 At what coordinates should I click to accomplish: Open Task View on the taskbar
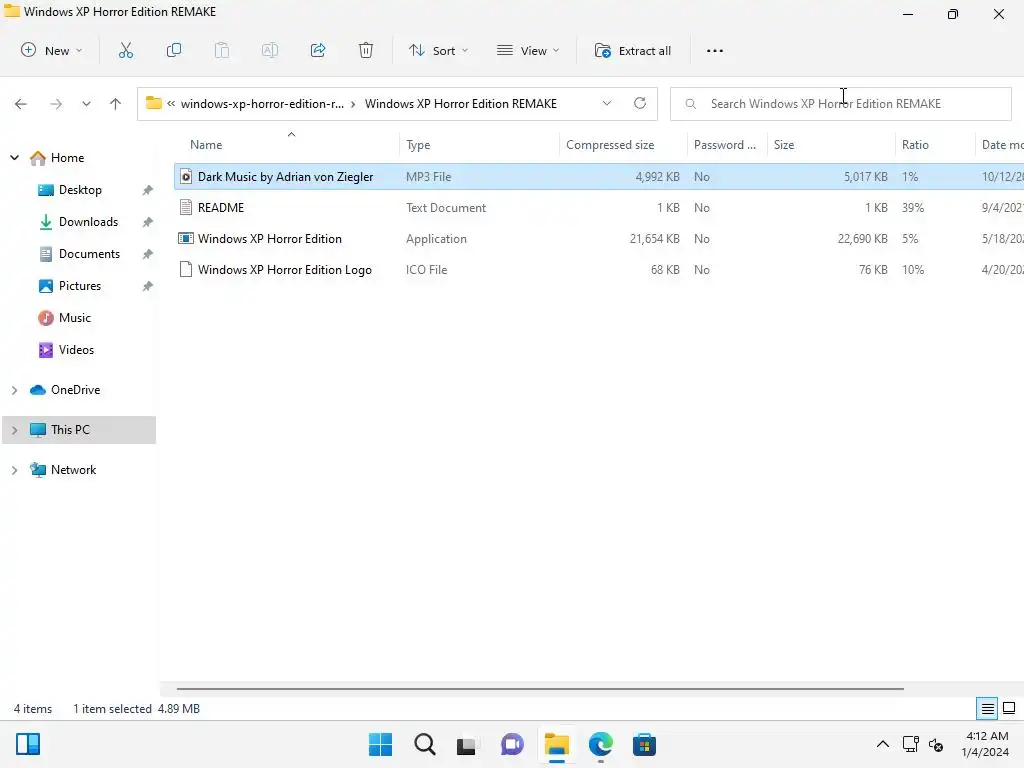[466, 745]
